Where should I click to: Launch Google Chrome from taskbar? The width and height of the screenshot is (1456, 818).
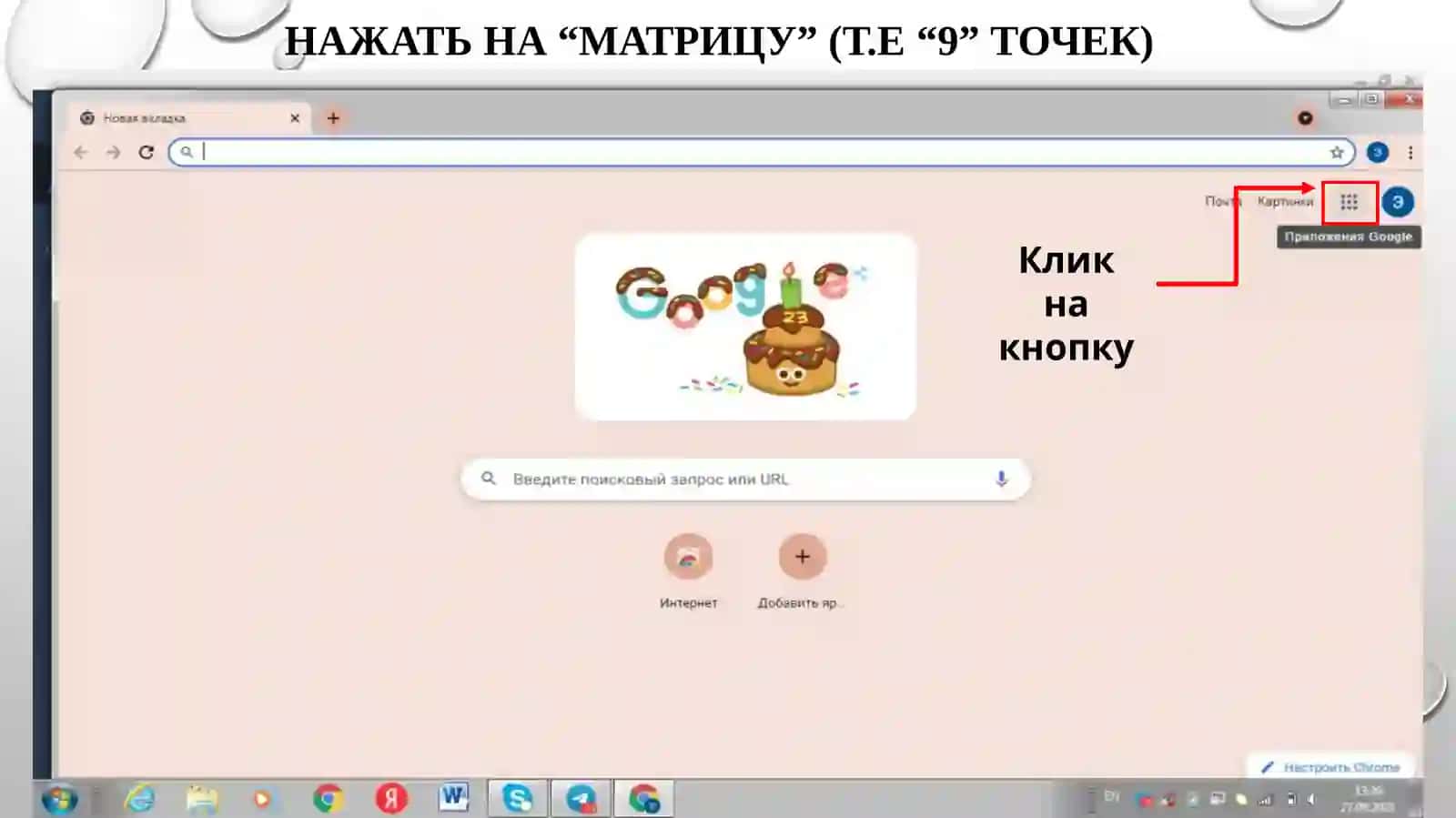pos(328,799)
